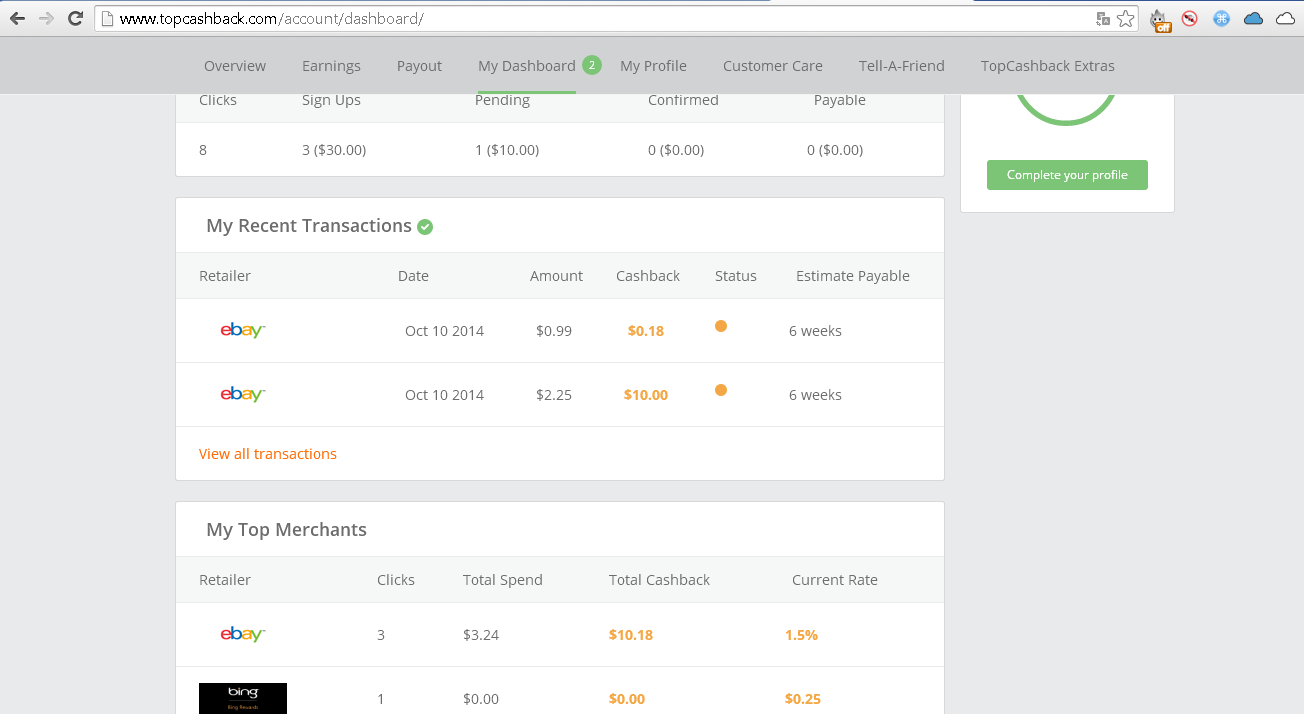
Task: Click the page icon in the address bar
Action: [107, 18]
